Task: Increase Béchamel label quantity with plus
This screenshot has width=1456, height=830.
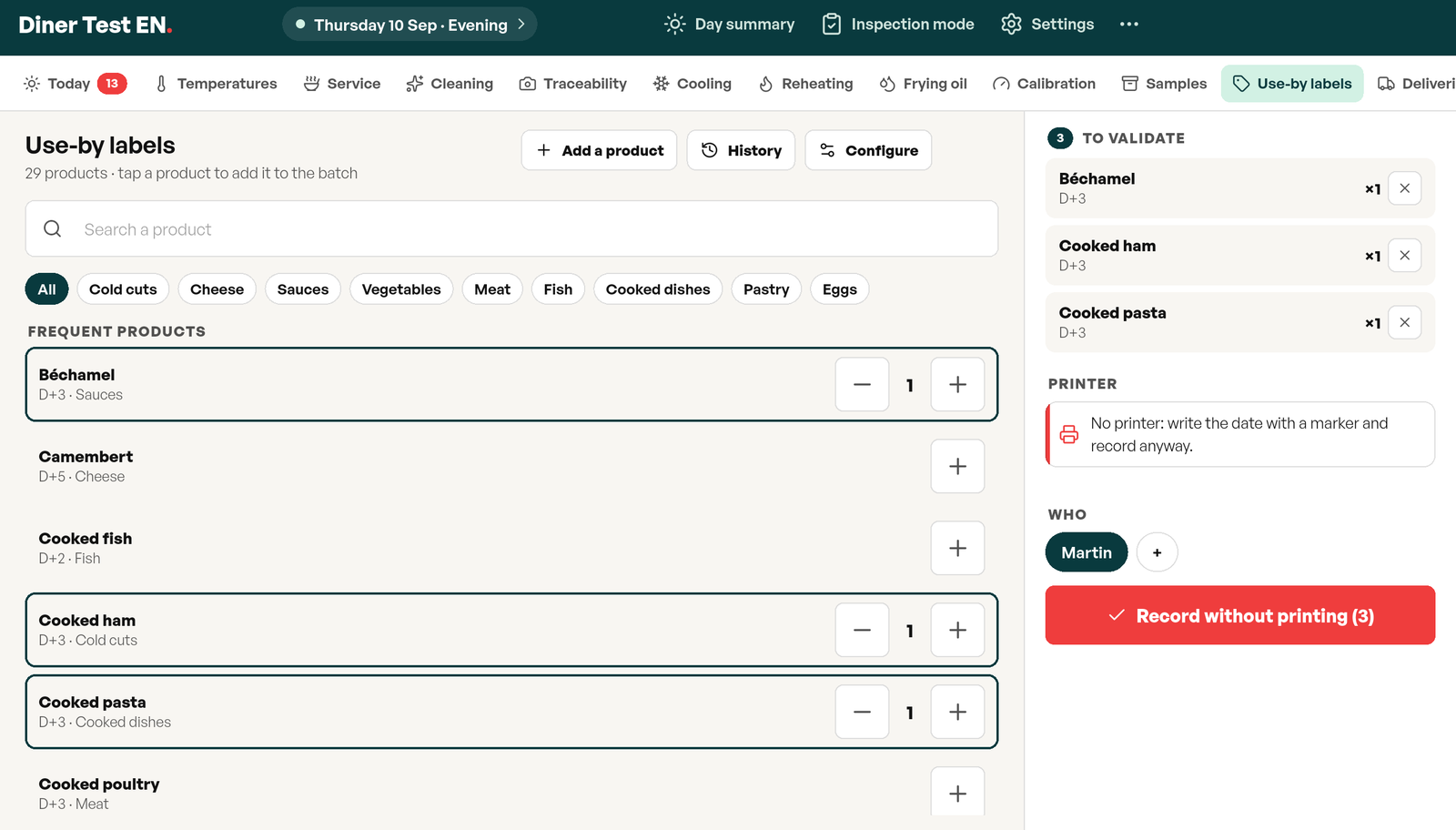Action: (957, 384)
